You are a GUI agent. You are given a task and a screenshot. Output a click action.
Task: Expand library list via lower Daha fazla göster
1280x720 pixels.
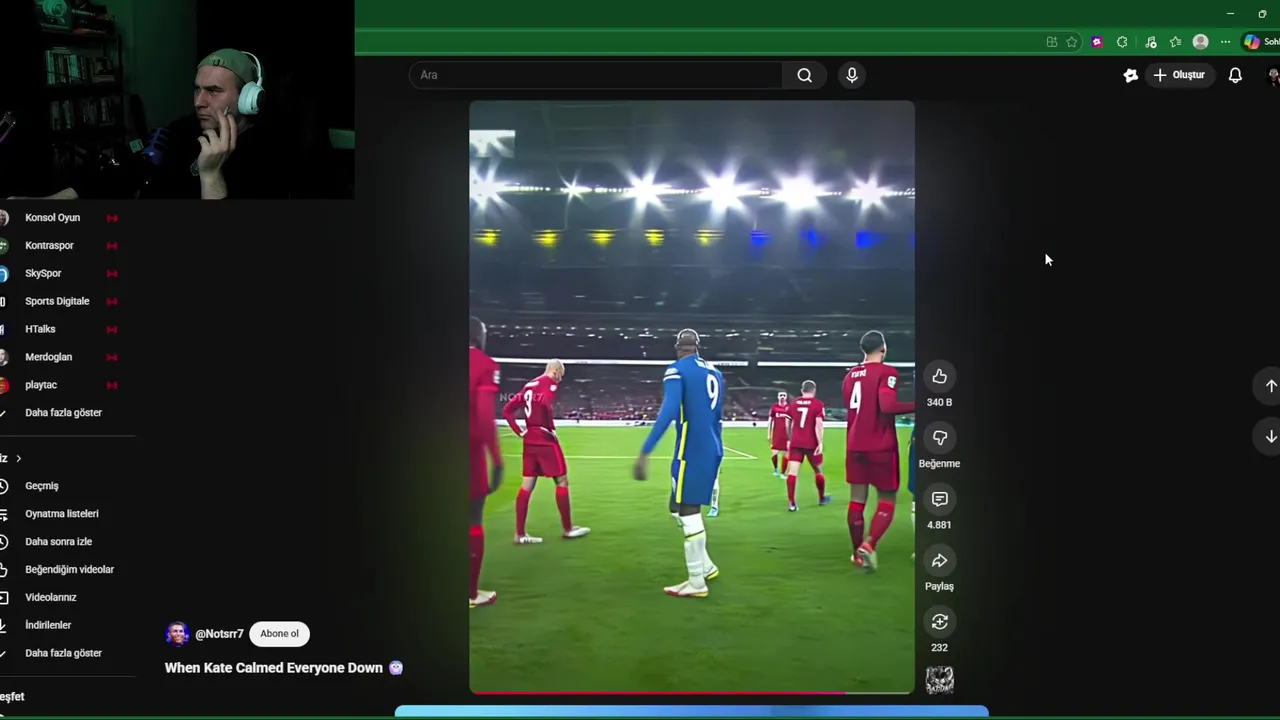pos(63,653)
